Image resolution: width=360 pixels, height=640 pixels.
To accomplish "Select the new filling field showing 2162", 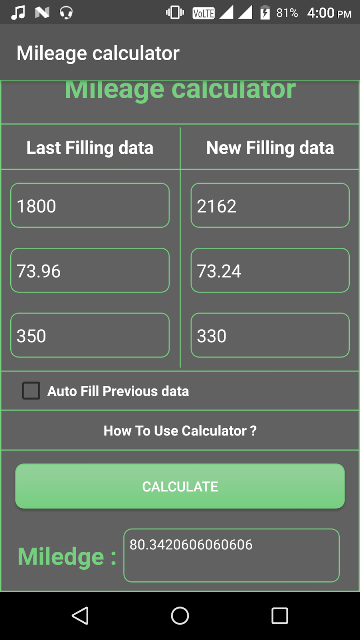I will click(x=270, y=205).
